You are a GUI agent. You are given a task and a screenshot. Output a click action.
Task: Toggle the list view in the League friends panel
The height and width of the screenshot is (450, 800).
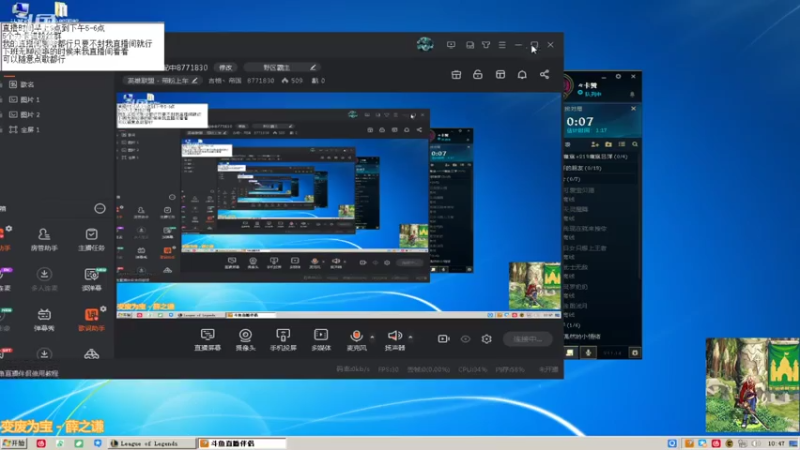[x=621, y=144]
